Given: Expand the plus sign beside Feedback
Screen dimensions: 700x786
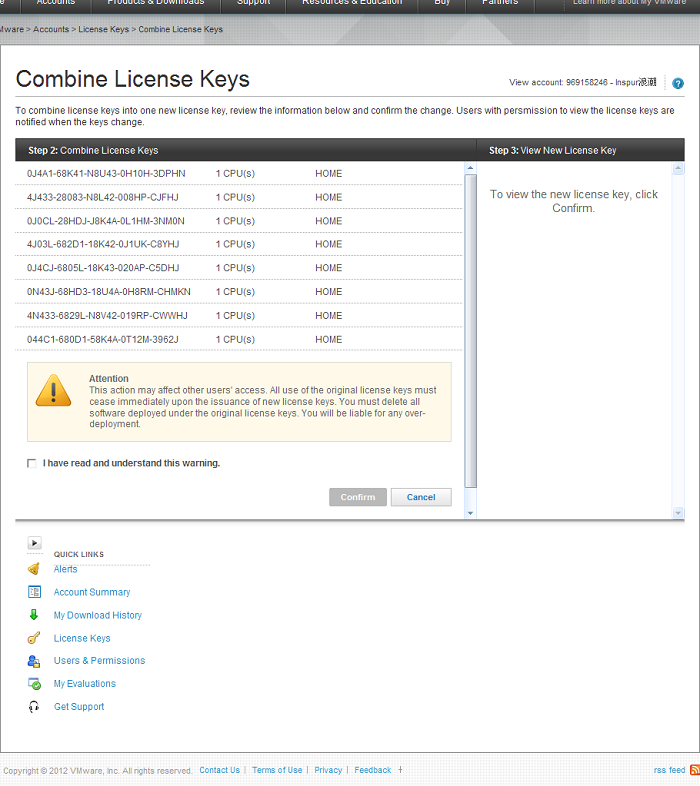Looking at the screenshot, I should tap(401, 770).
